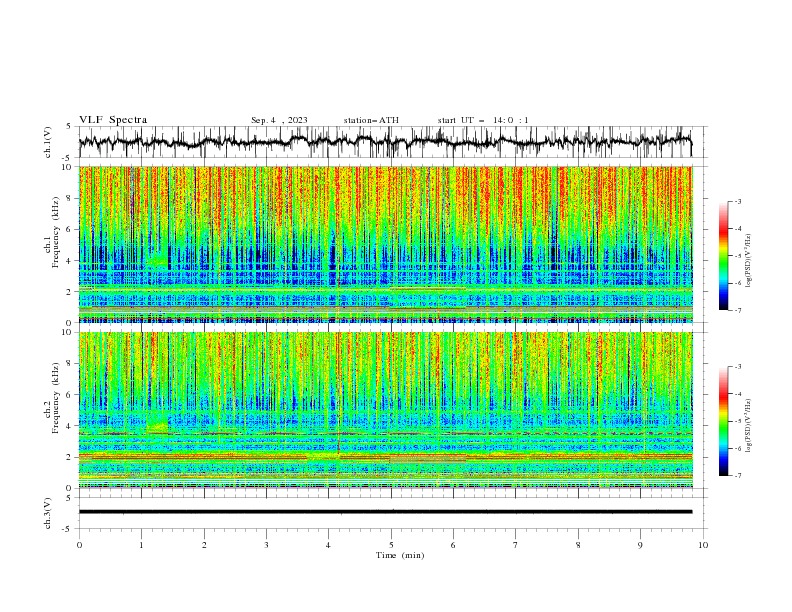Screen dimensions: 792x612
Task: Click the '-3' tick on upper colorbar
Action: click(737, 201)
